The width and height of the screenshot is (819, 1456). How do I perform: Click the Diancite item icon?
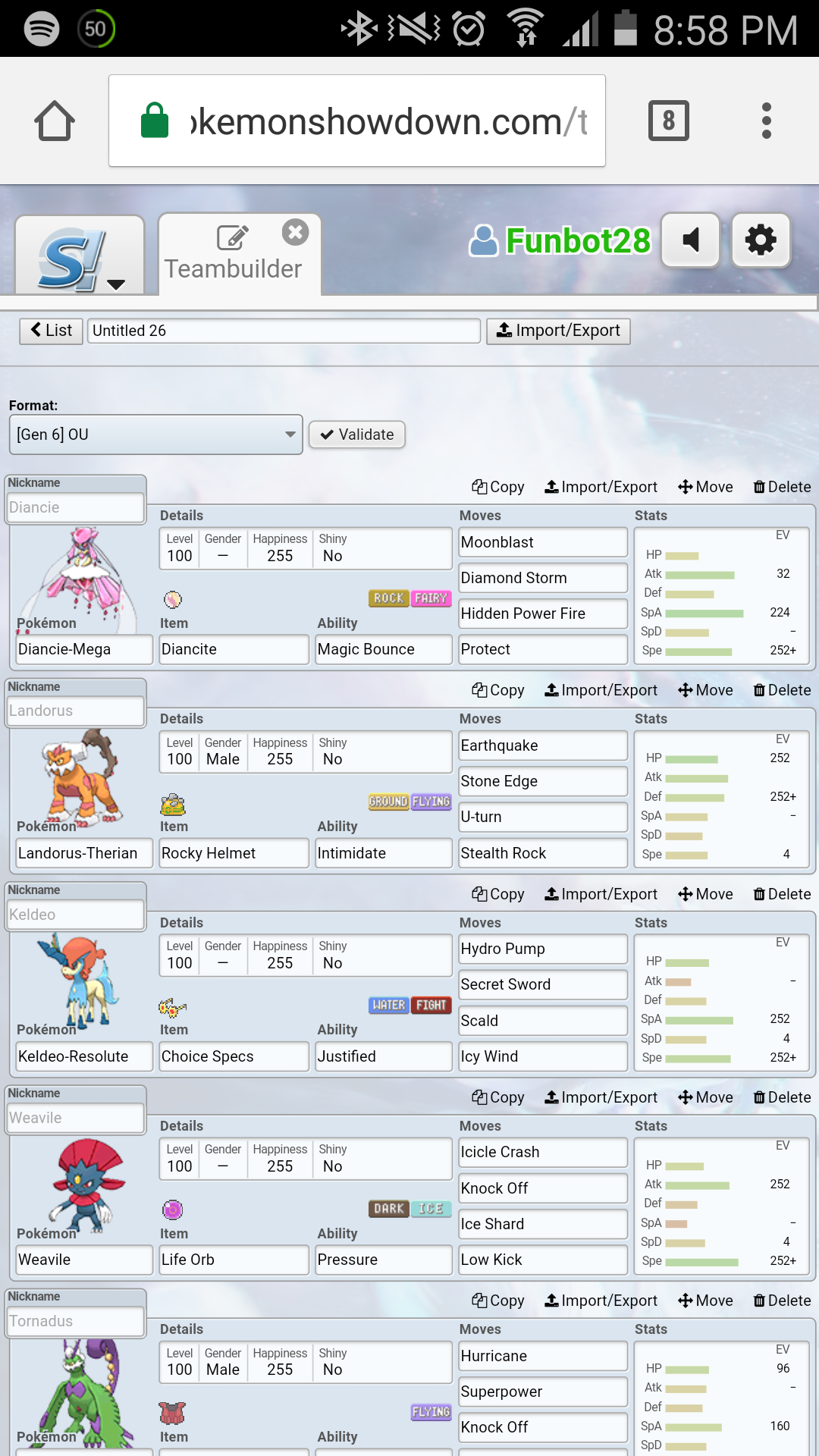click(x=173, y=600)
